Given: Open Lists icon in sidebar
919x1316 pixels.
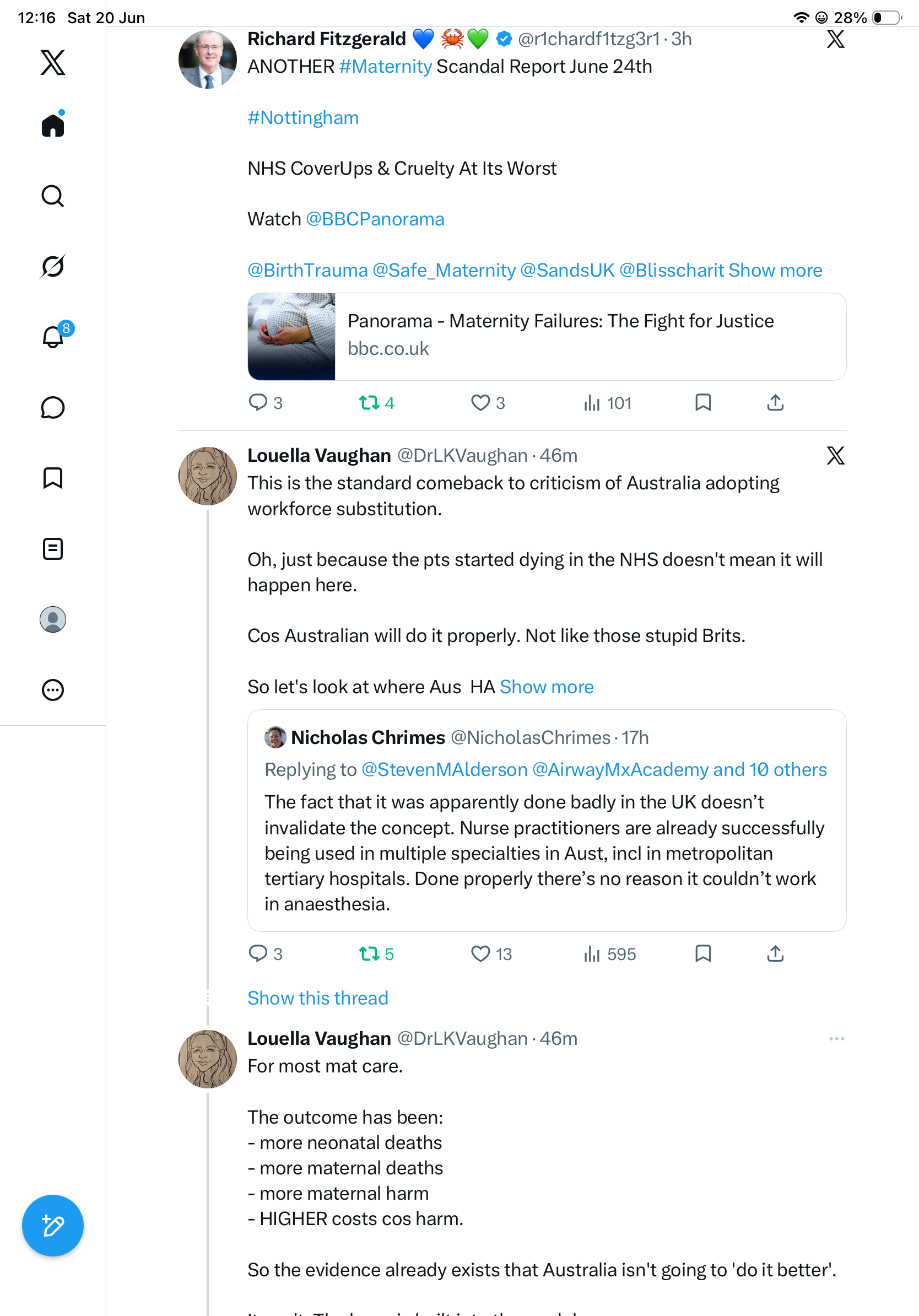Looking at the screenshot, I should click(53, 549).
